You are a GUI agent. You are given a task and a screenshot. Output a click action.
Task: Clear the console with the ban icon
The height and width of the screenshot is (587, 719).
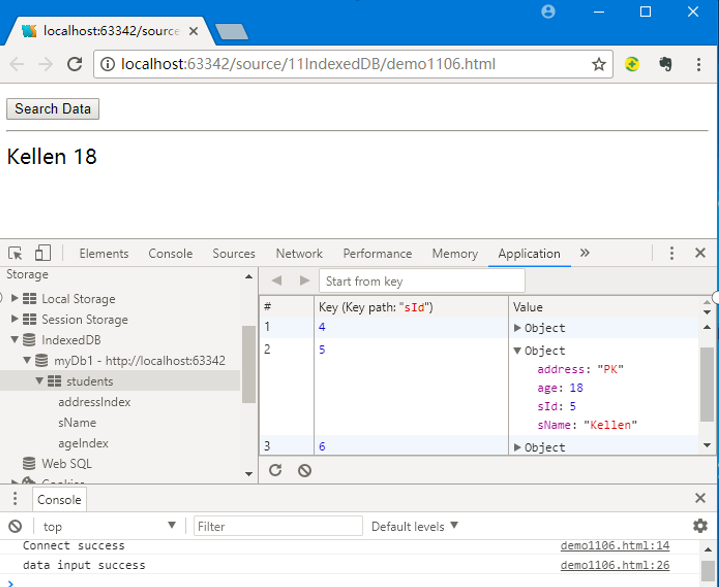15,526
